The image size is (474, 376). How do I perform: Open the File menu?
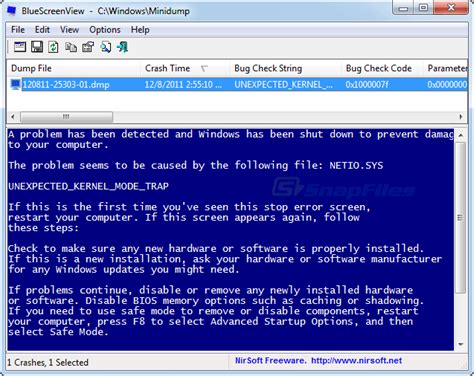(x=18, y=30)
